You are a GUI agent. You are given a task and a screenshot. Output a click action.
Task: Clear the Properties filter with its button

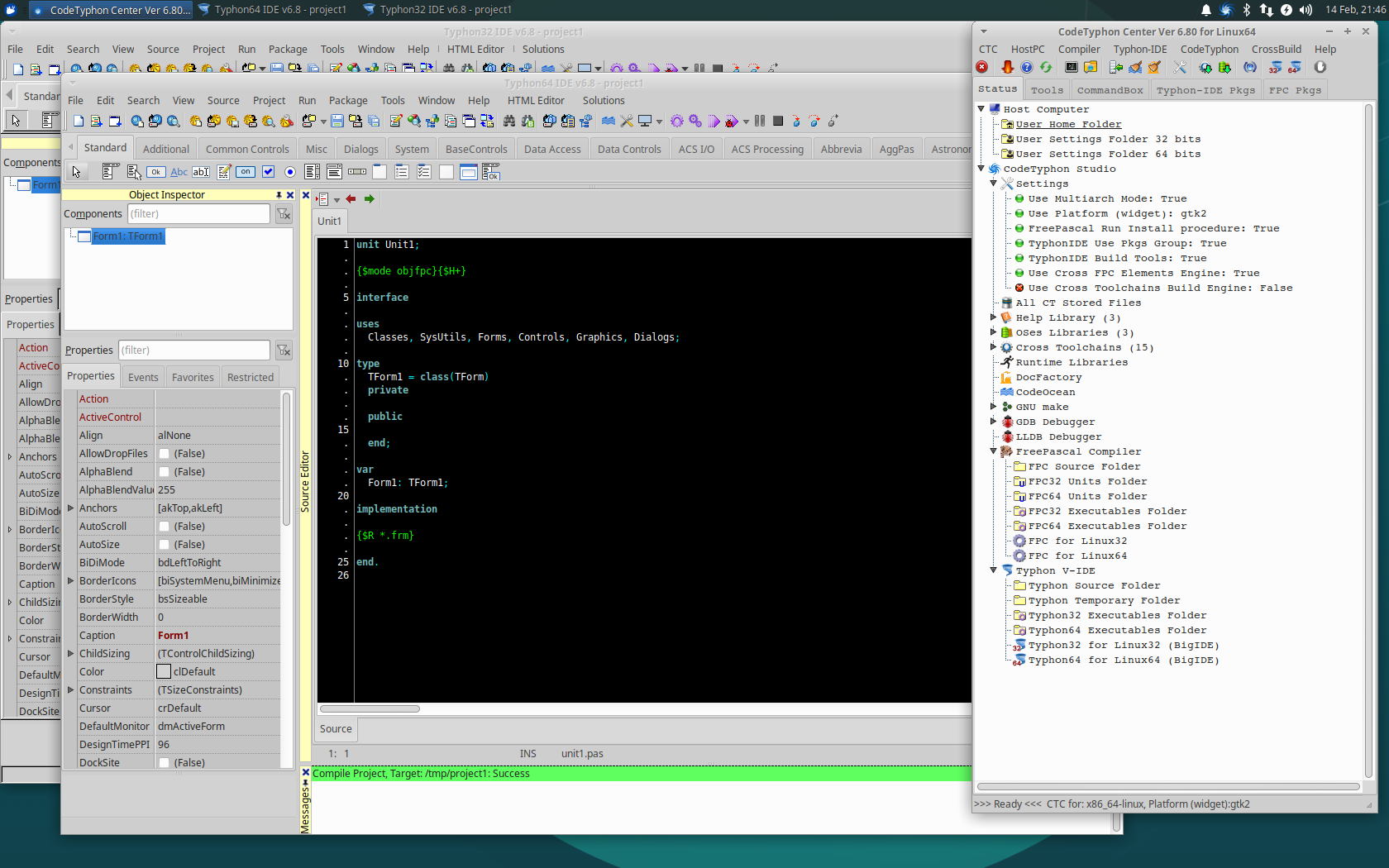coord(284,351)
